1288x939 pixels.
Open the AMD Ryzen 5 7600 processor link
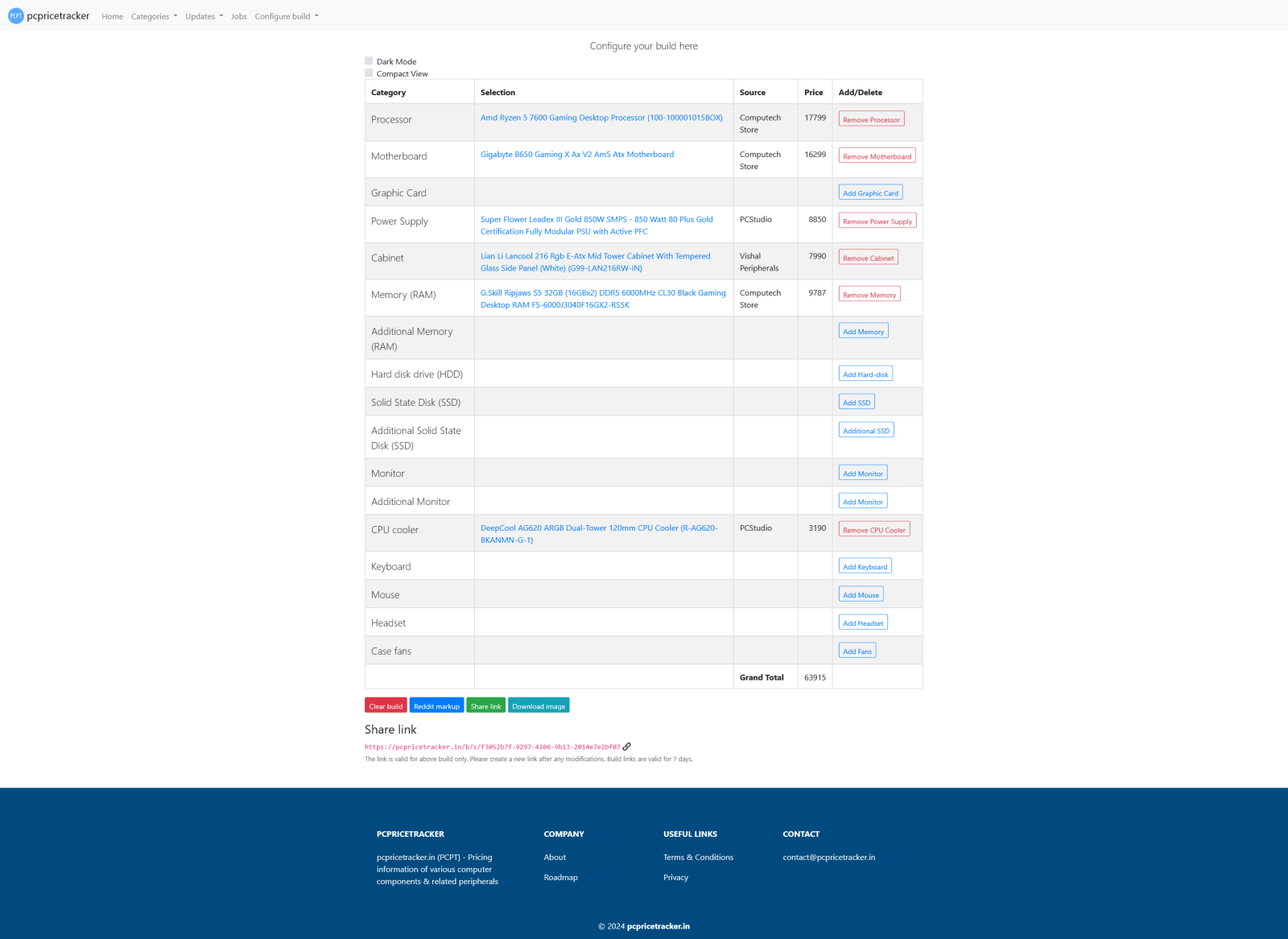[601, 118]
